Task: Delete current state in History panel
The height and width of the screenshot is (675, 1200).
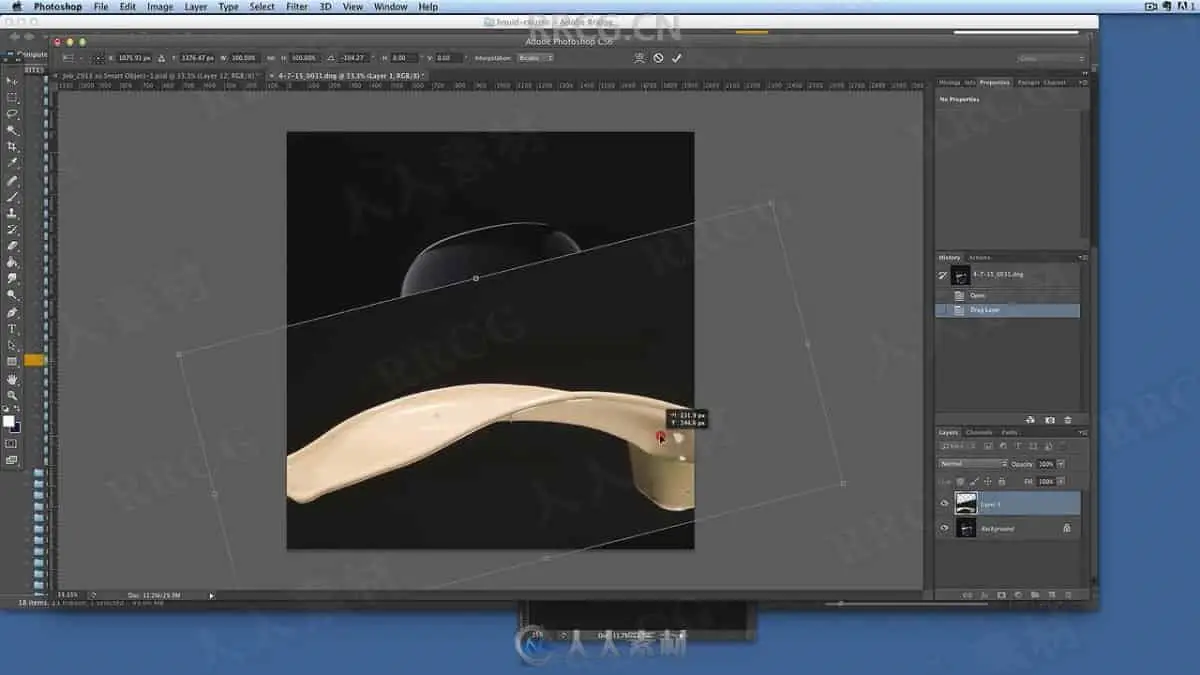Action: (1068, 420)
